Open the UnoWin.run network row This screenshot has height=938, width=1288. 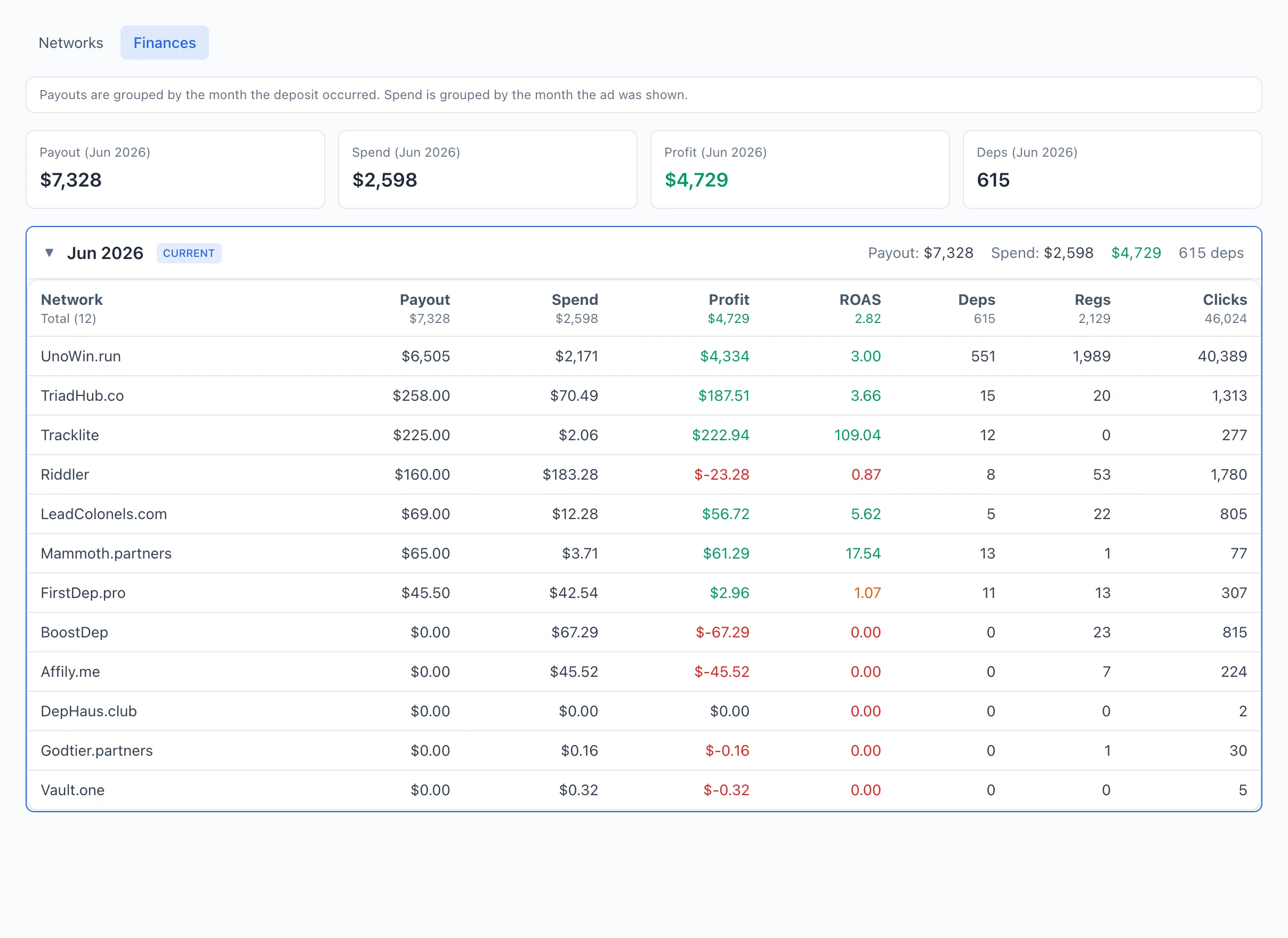click(644, 356)
